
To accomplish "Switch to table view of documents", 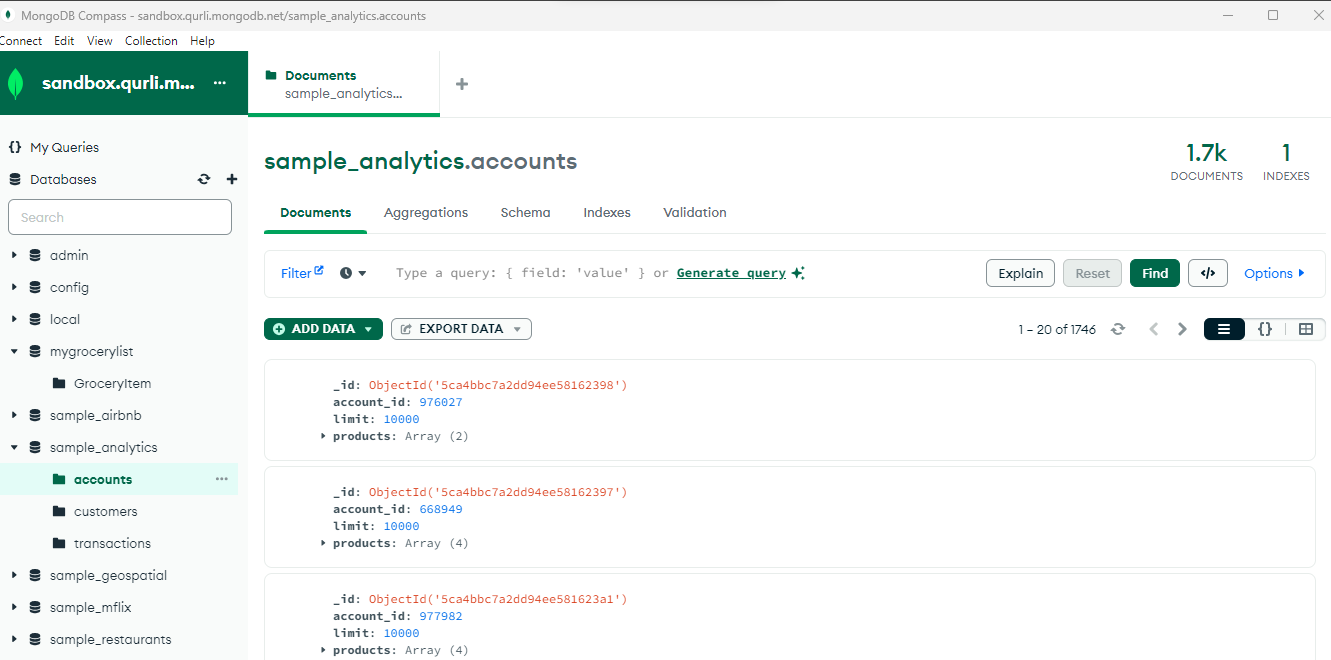I will point(1306,329).
